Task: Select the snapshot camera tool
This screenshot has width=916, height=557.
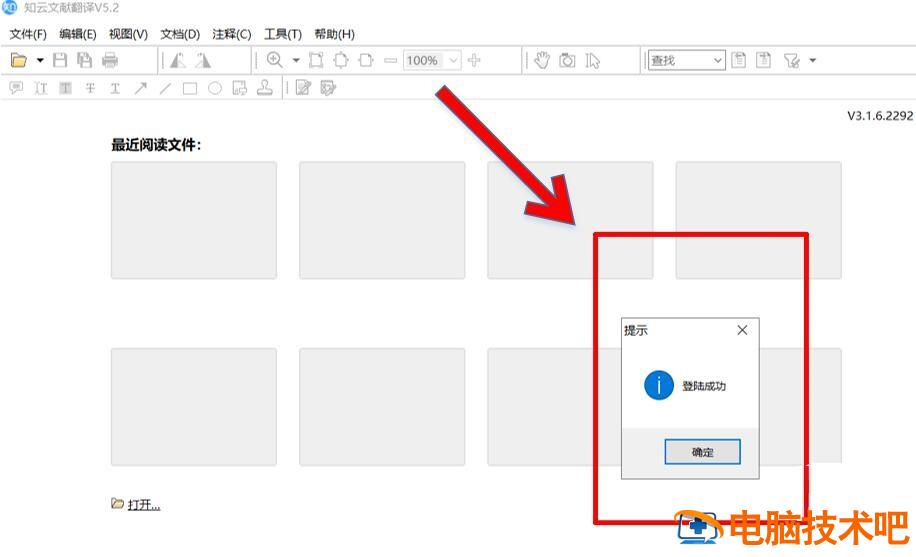Action: click(567, 60)
